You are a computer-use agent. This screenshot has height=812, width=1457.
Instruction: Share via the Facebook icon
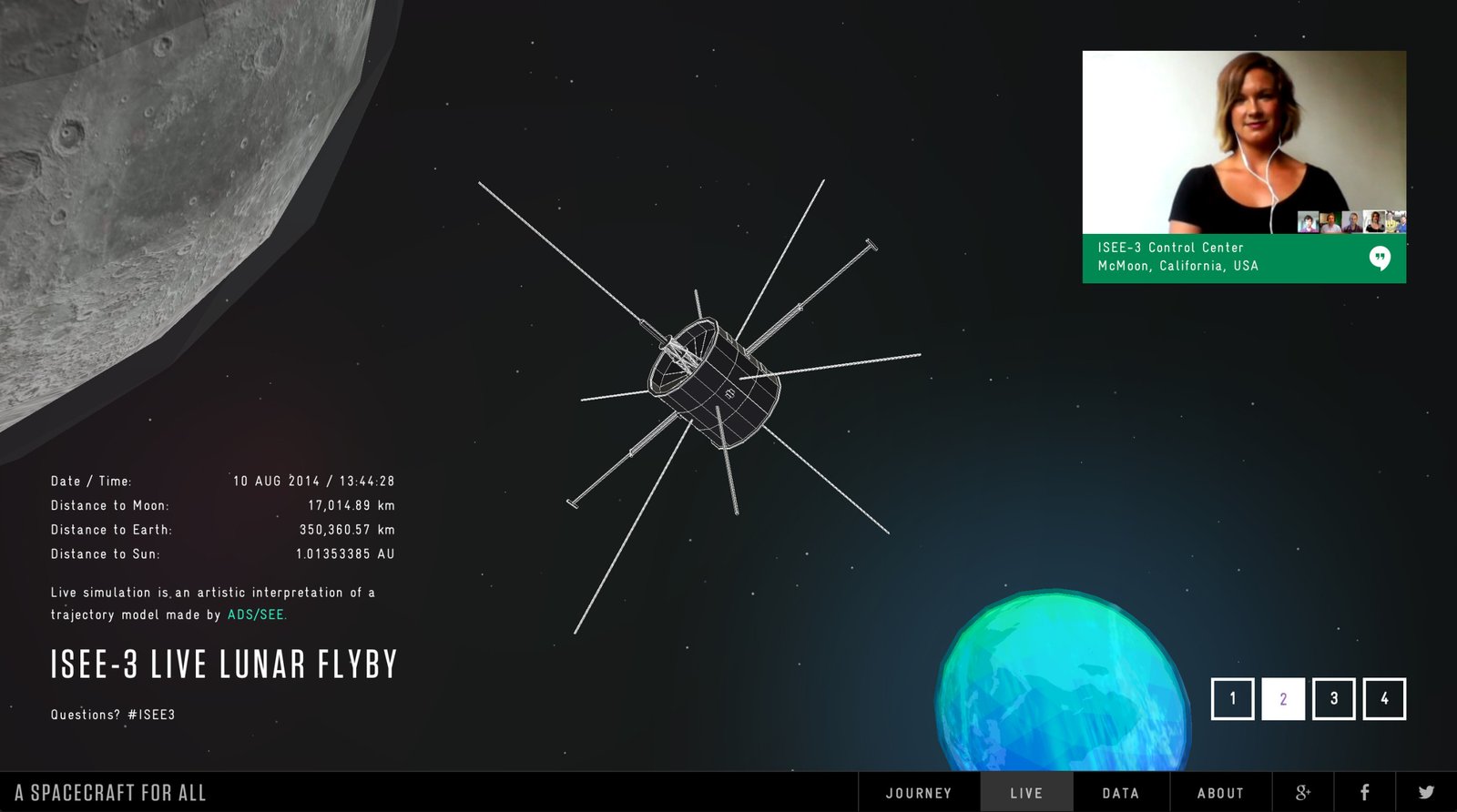(x=1364, y=792)
